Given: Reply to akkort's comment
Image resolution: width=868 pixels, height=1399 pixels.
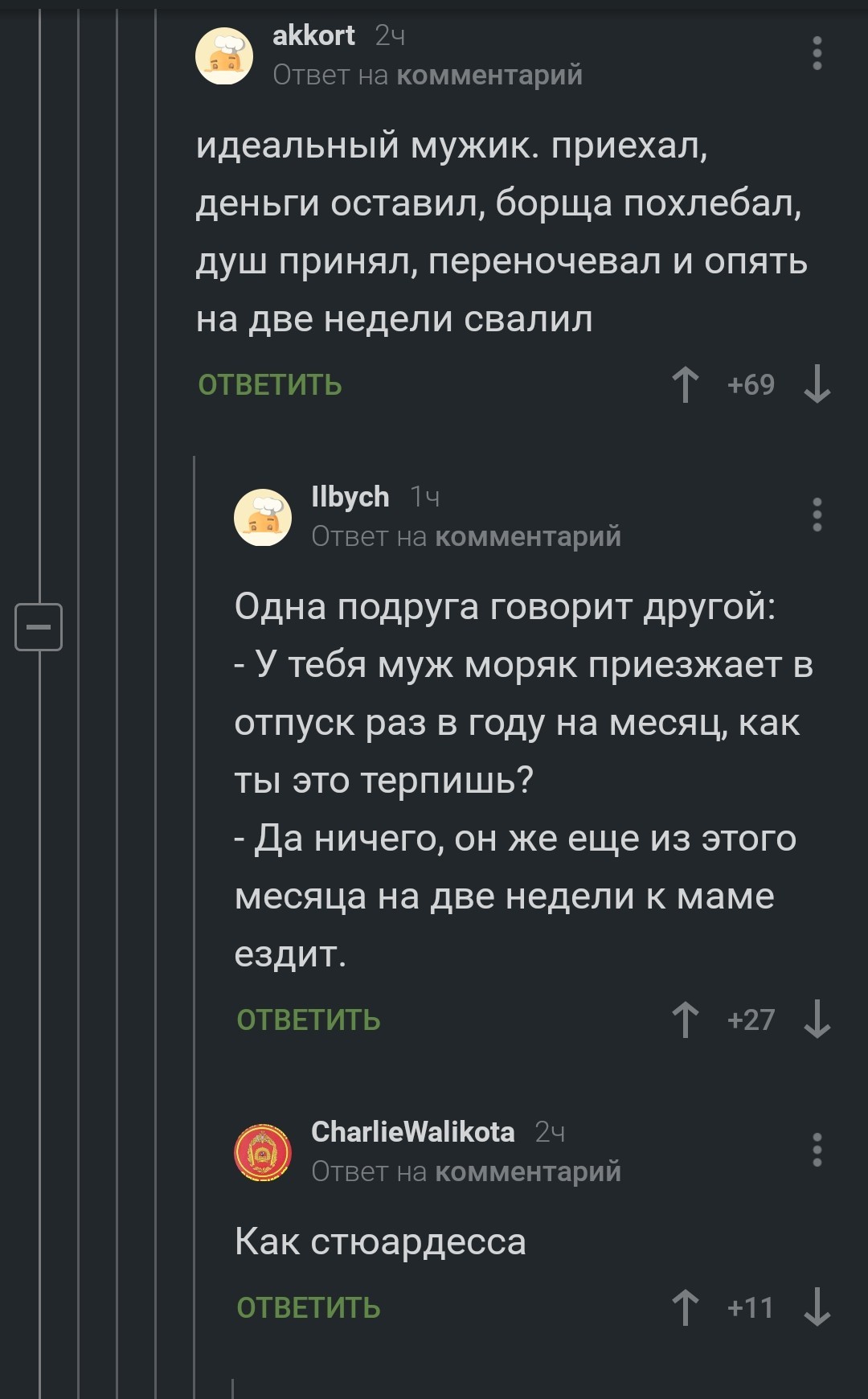Looking at the screenshot, I should [x=270, y=385].
